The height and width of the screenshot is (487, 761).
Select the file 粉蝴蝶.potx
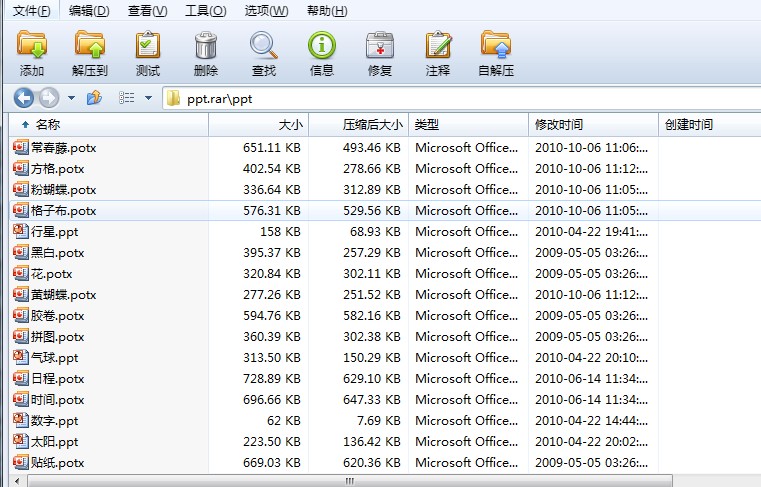[x=64, y=189]
